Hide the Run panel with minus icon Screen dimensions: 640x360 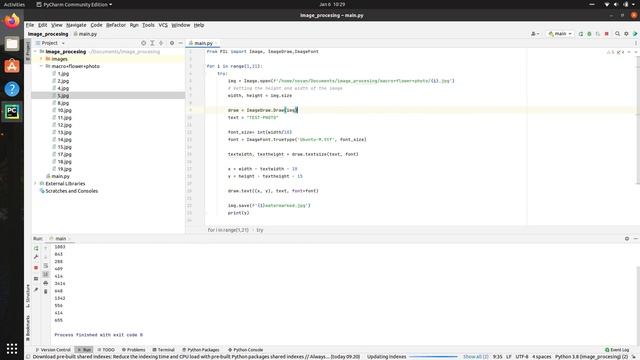pyautogui.click(x=636, y=238)
